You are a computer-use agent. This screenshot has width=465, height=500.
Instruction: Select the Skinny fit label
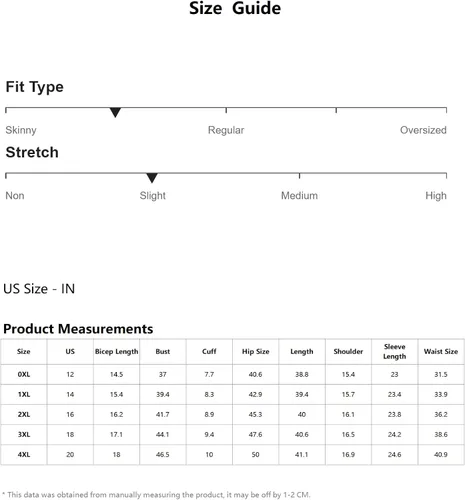(21, 130)
